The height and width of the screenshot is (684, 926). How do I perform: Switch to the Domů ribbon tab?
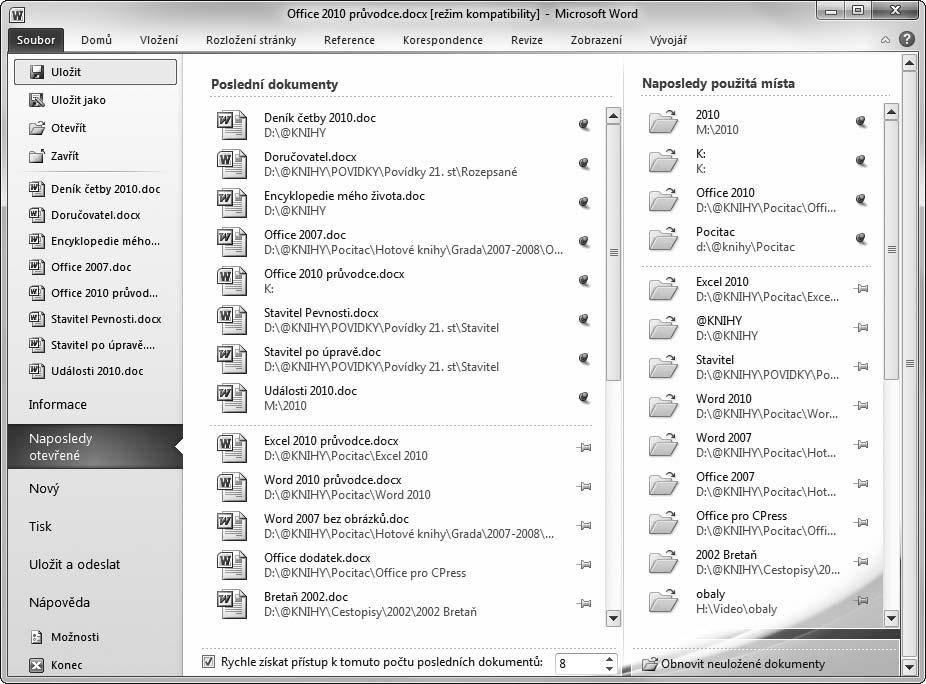[x=96, y=40]
